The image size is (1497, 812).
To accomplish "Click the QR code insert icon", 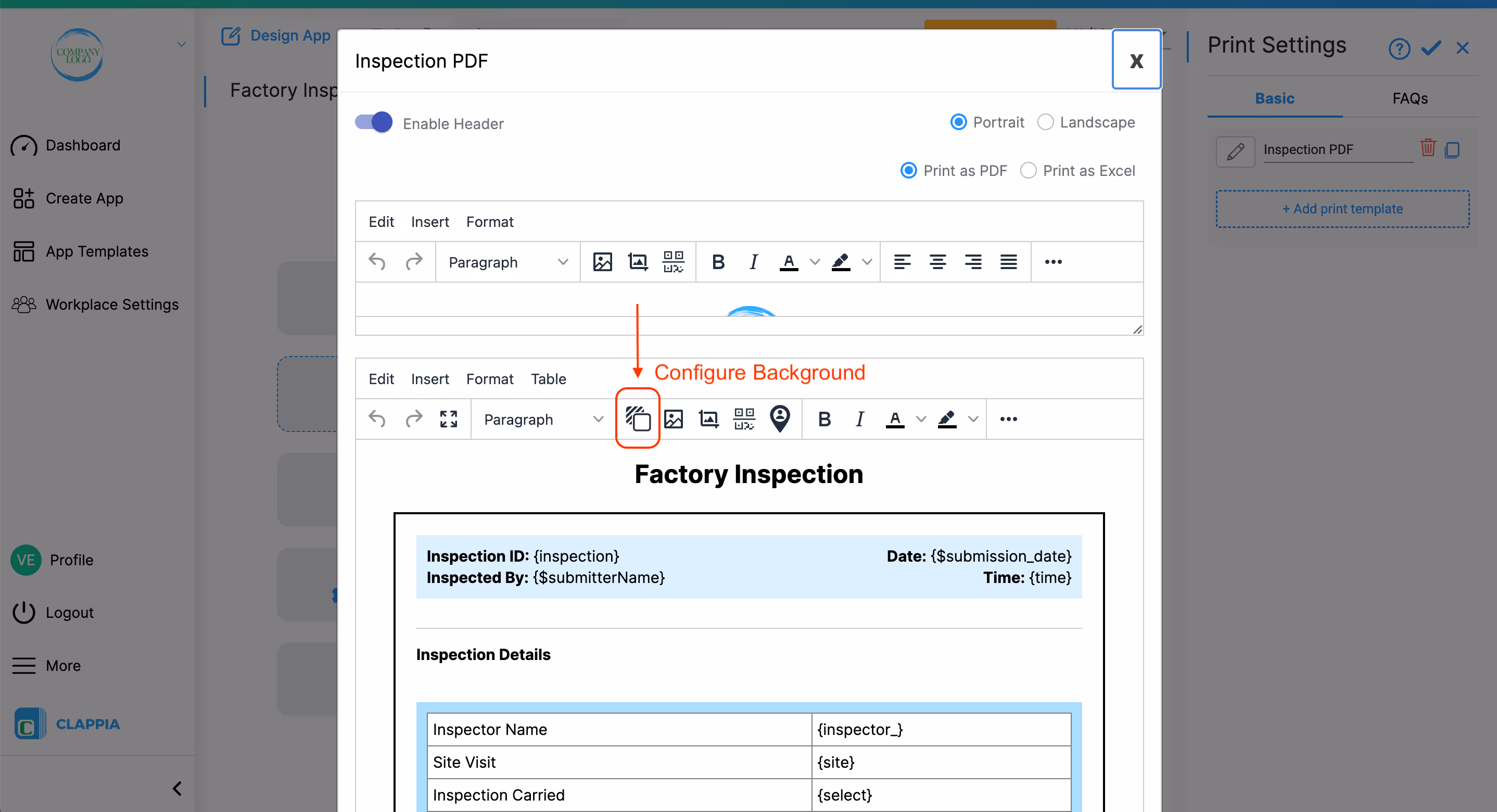I will pos(744,418).
